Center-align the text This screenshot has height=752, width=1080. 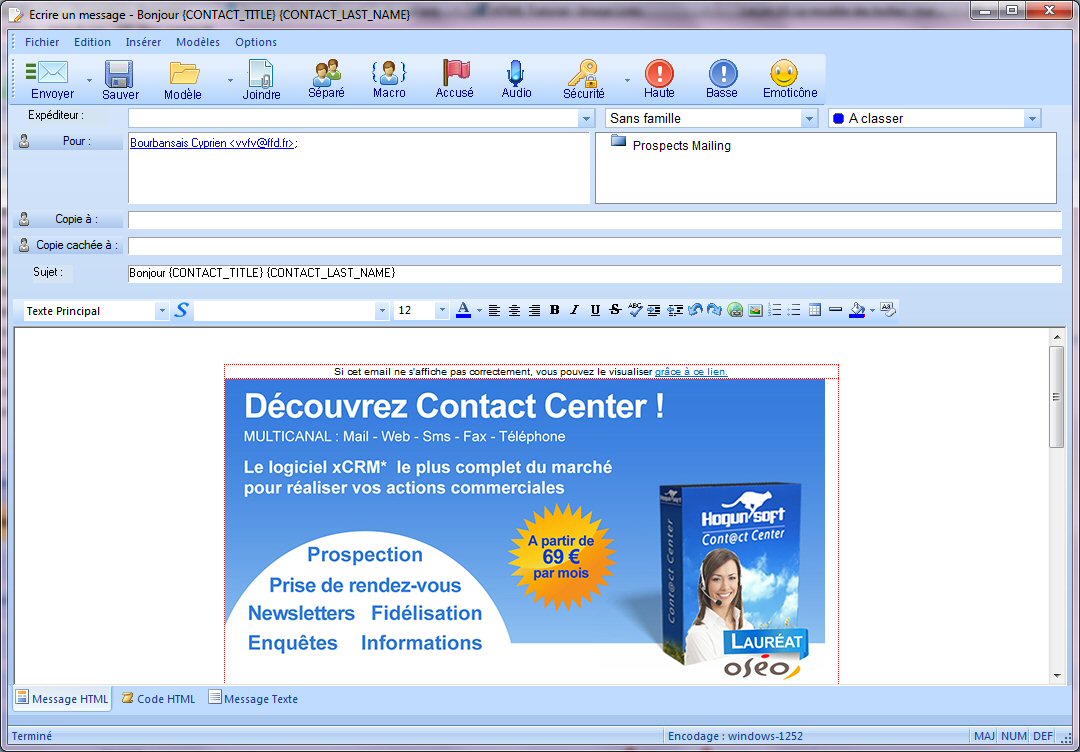[x=514, y=311]
